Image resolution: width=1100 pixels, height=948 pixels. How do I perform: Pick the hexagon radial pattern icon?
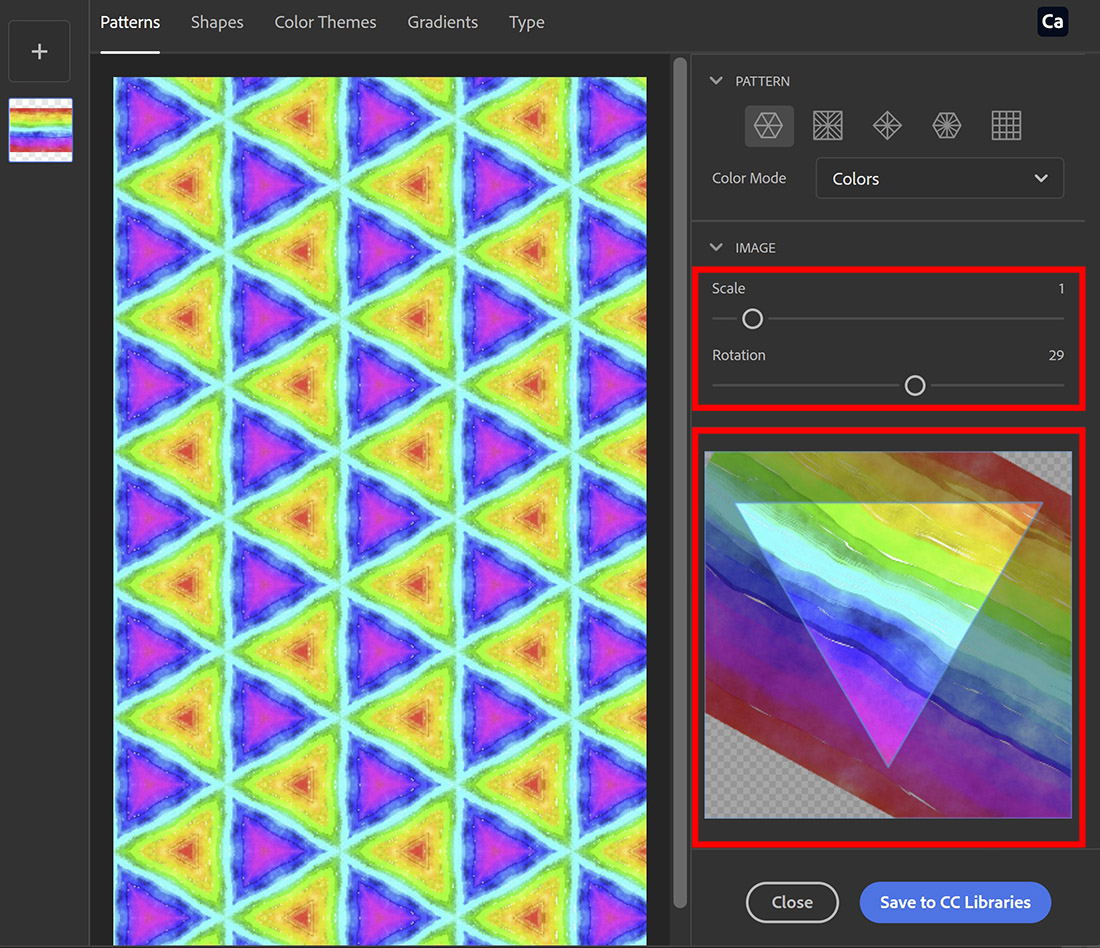(x=946, y=125)
